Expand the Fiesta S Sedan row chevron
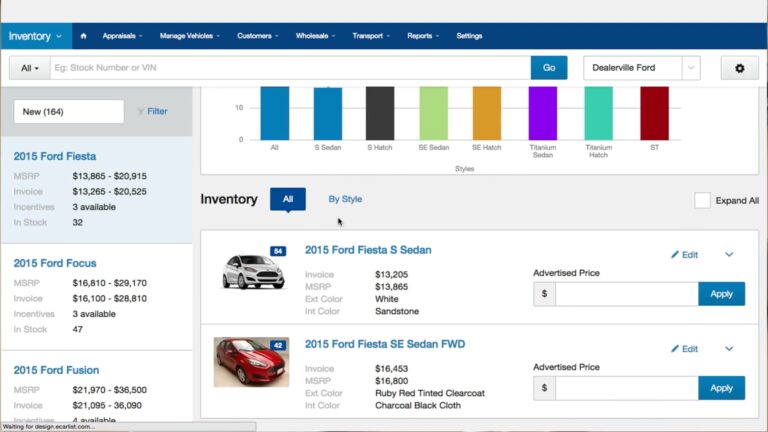768x432 pixels. (x=729, y=254)
